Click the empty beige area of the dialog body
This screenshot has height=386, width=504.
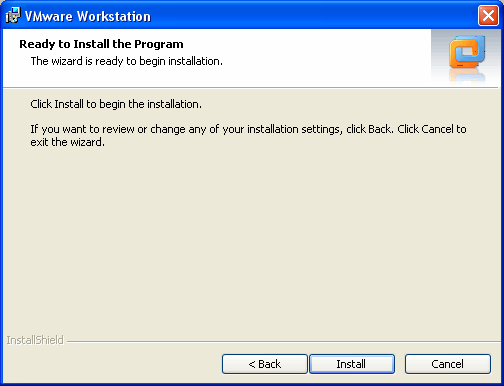pos(250,240)
